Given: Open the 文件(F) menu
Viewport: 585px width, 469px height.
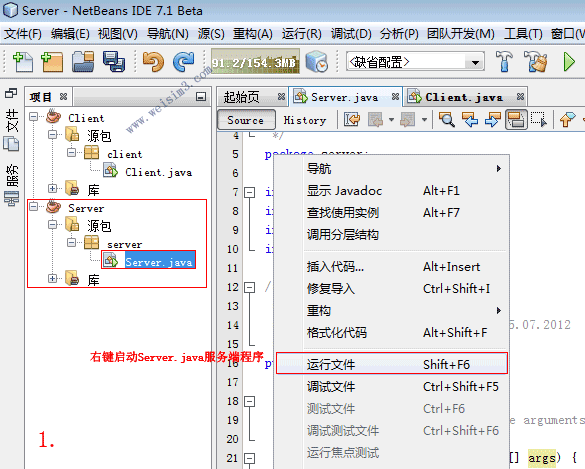Looking at the screenshot, I should (x=23, y=34).
